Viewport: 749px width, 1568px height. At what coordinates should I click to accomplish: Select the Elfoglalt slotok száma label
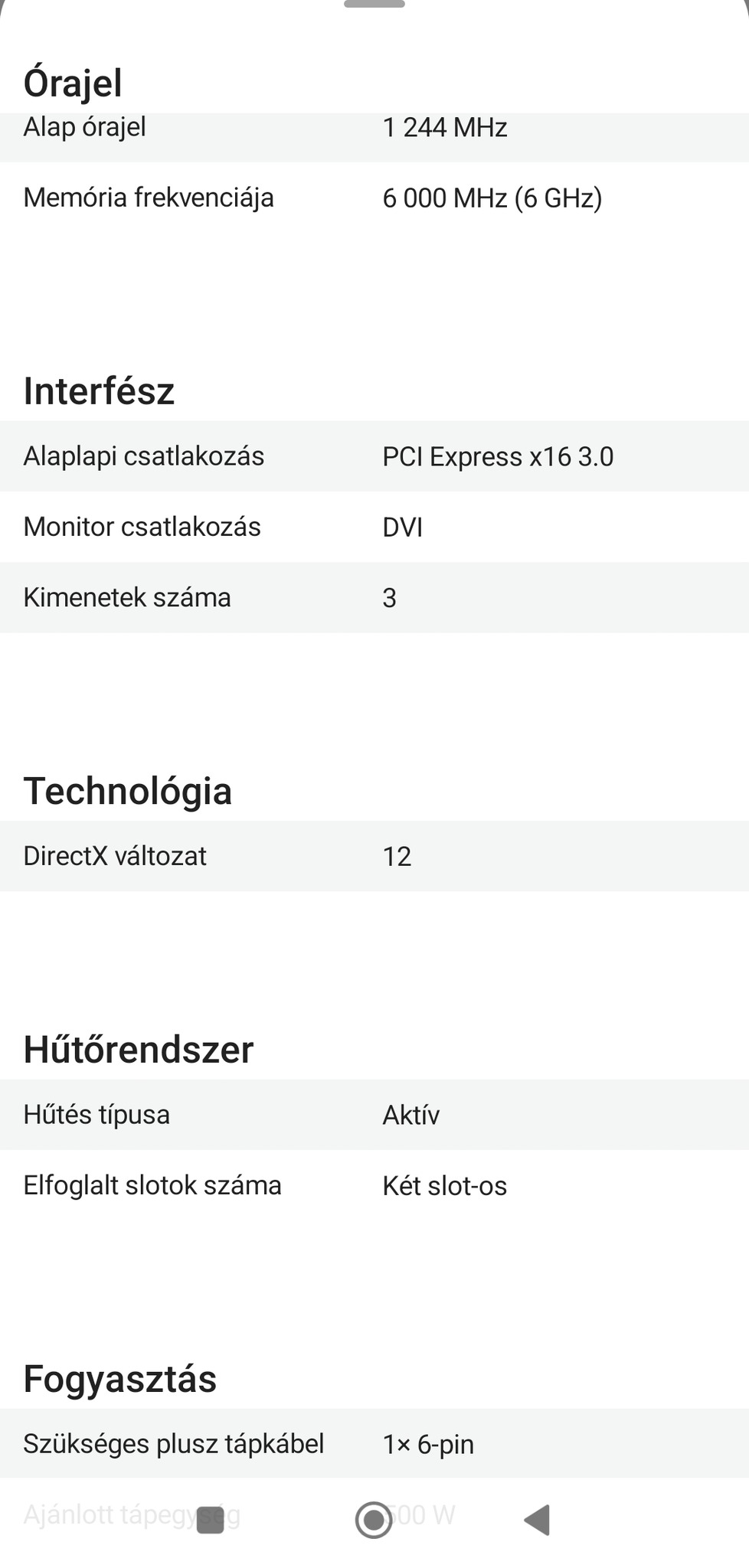tap(152, 1185)
